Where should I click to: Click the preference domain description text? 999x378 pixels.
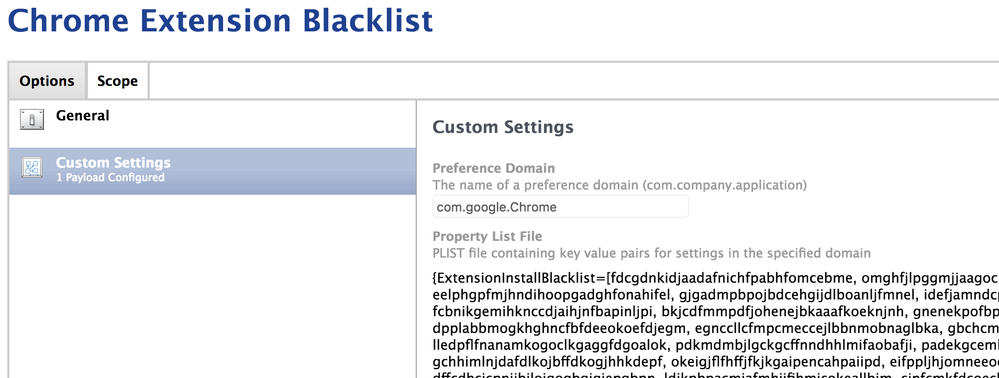[x=619, y=185]
